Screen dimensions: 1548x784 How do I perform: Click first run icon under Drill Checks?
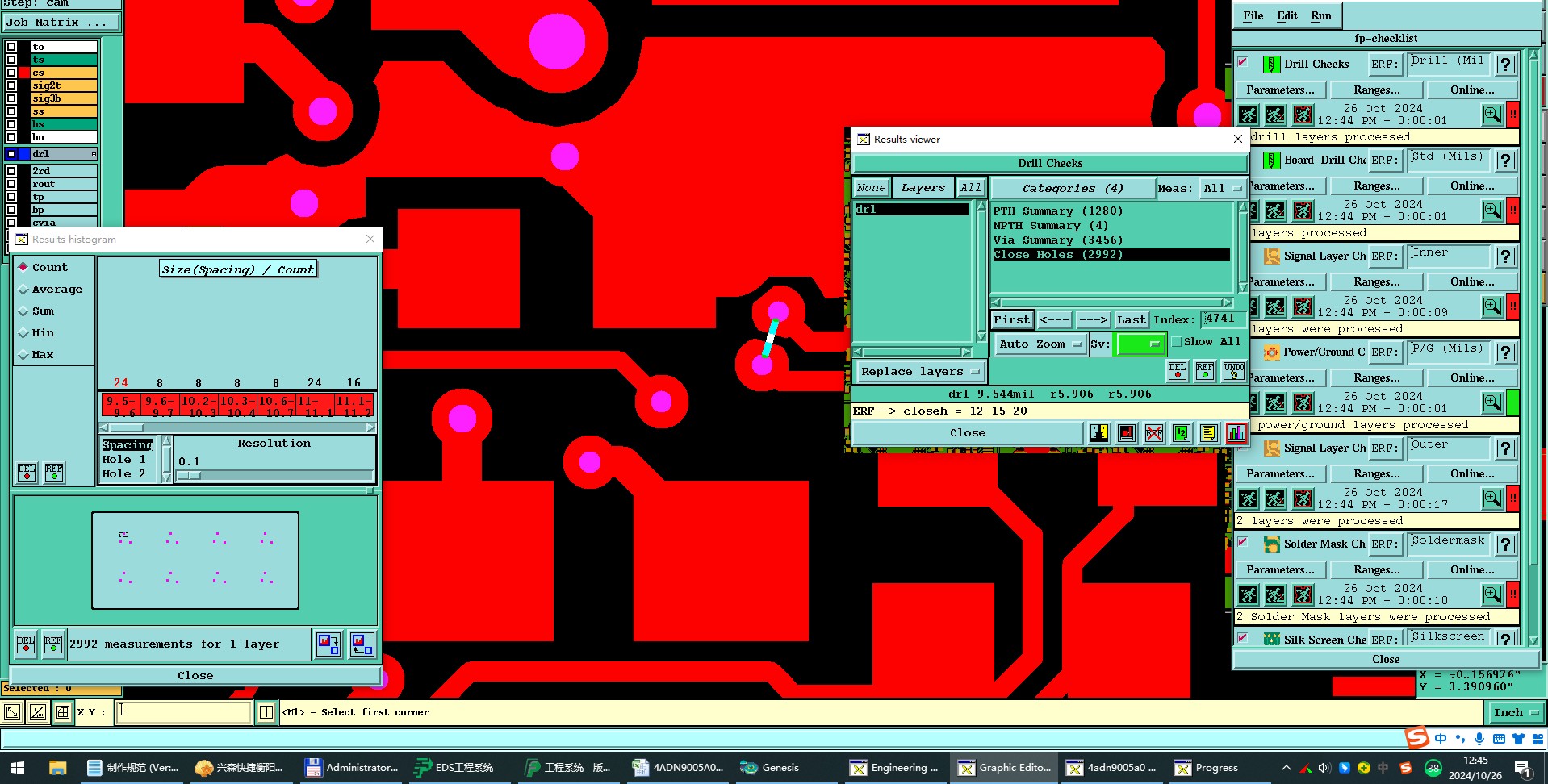point(1248,115)
